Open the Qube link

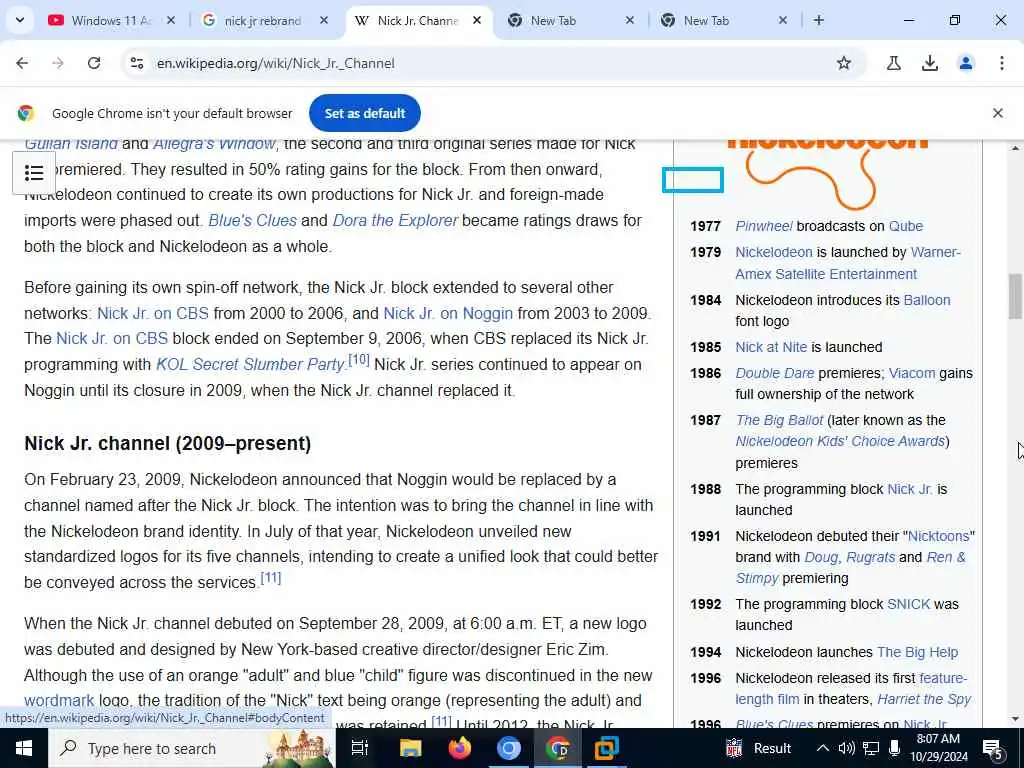906,226
